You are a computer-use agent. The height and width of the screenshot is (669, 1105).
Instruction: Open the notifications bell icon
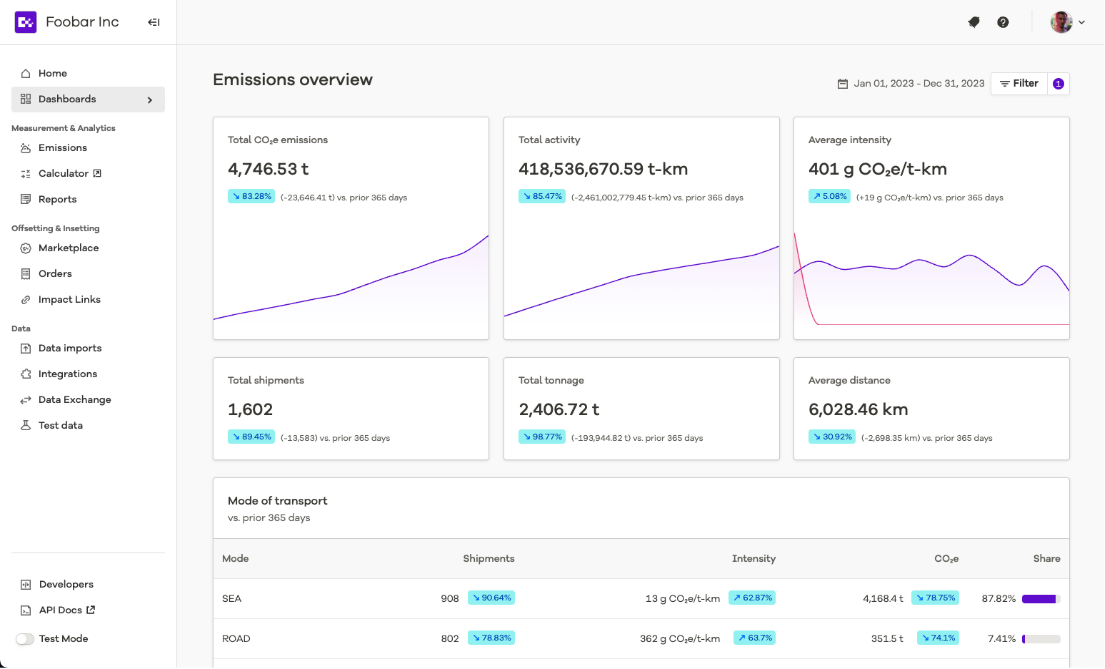click(974, 22)
